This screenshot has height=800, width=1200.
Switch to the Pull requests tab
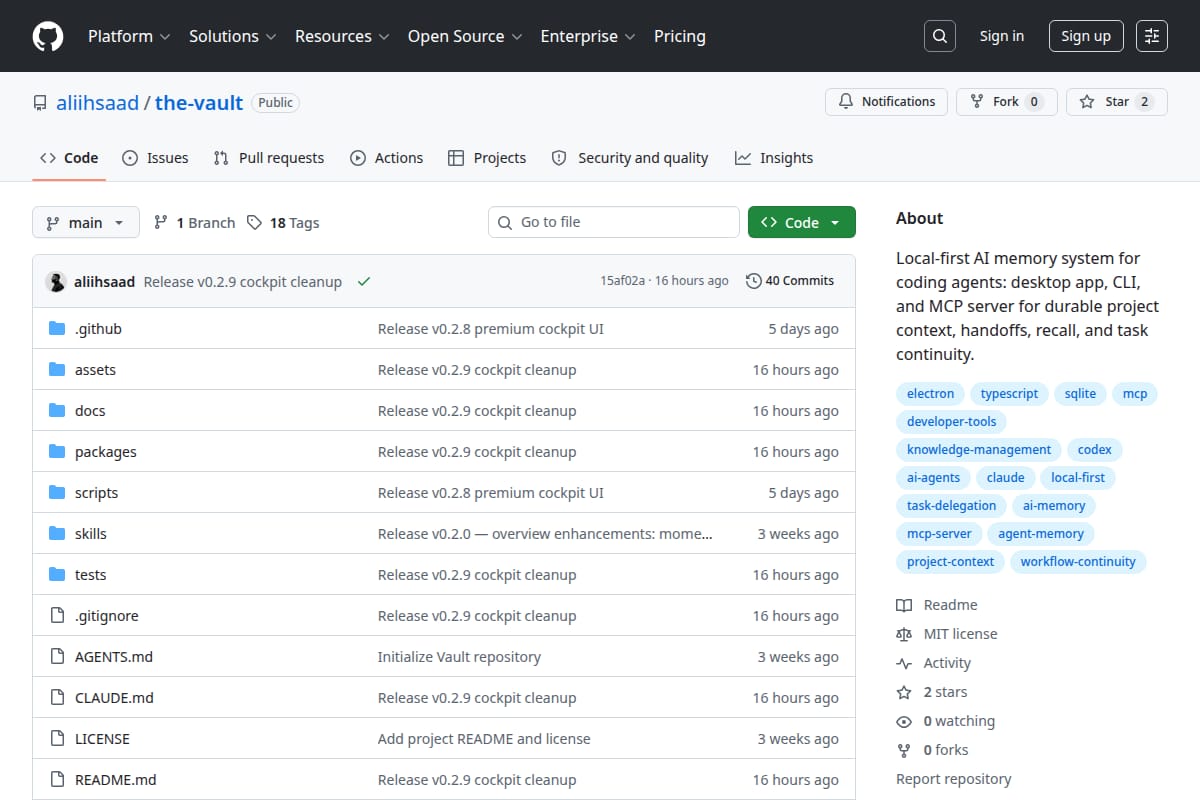pyautogui.click(x=269, y=158)
